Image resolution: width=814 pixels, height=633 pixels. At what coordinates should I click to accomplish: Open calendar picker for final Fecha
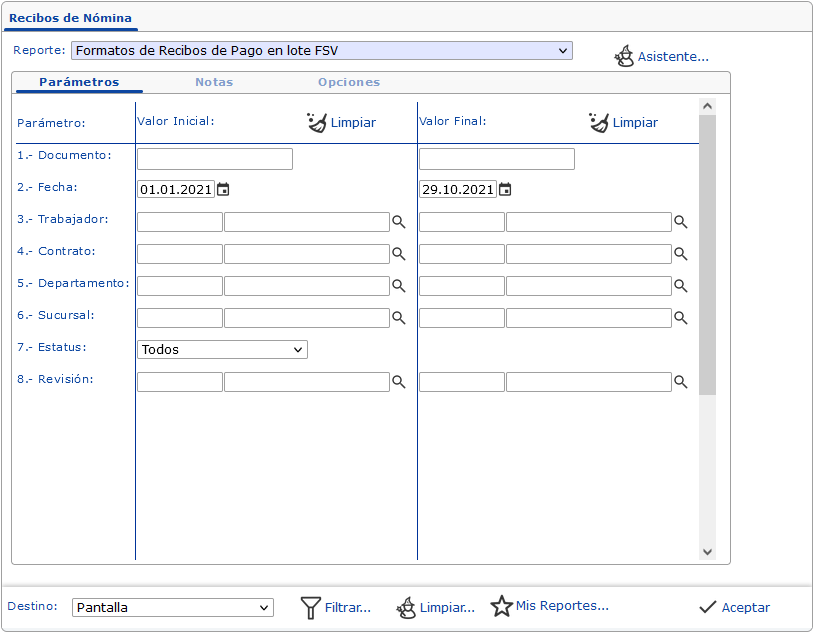click(505, 189)
